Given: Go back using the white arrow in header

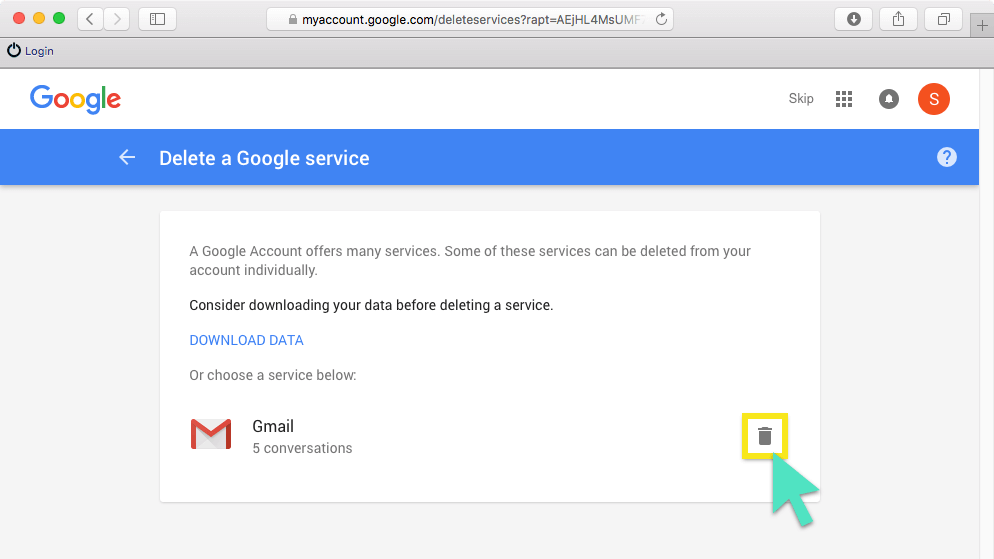Looking at the screenshot, I should click(127, 157).
